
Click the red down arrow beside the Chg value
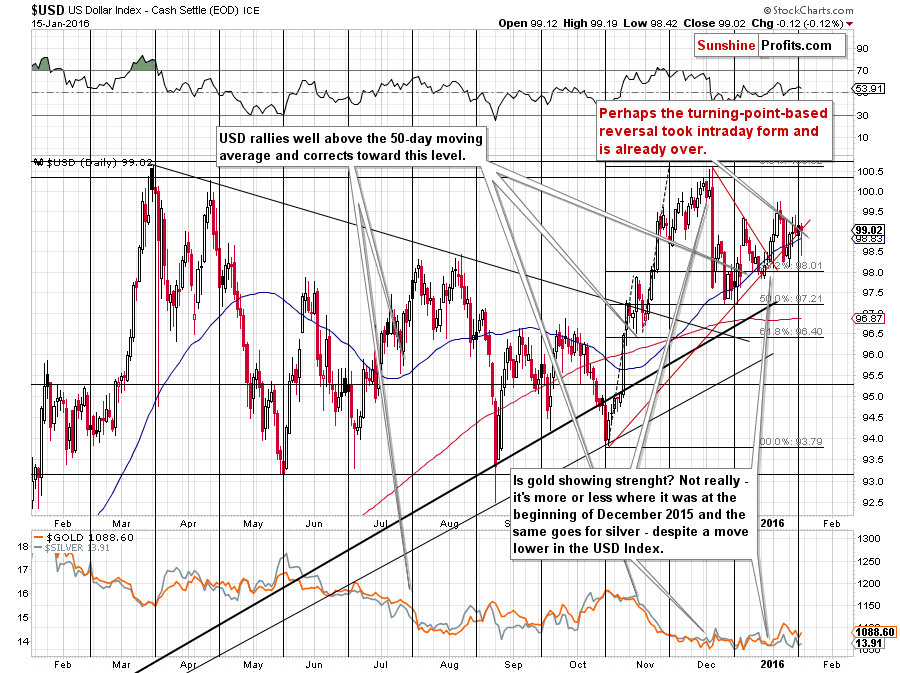pyautogui.click(x=849, y=24)
